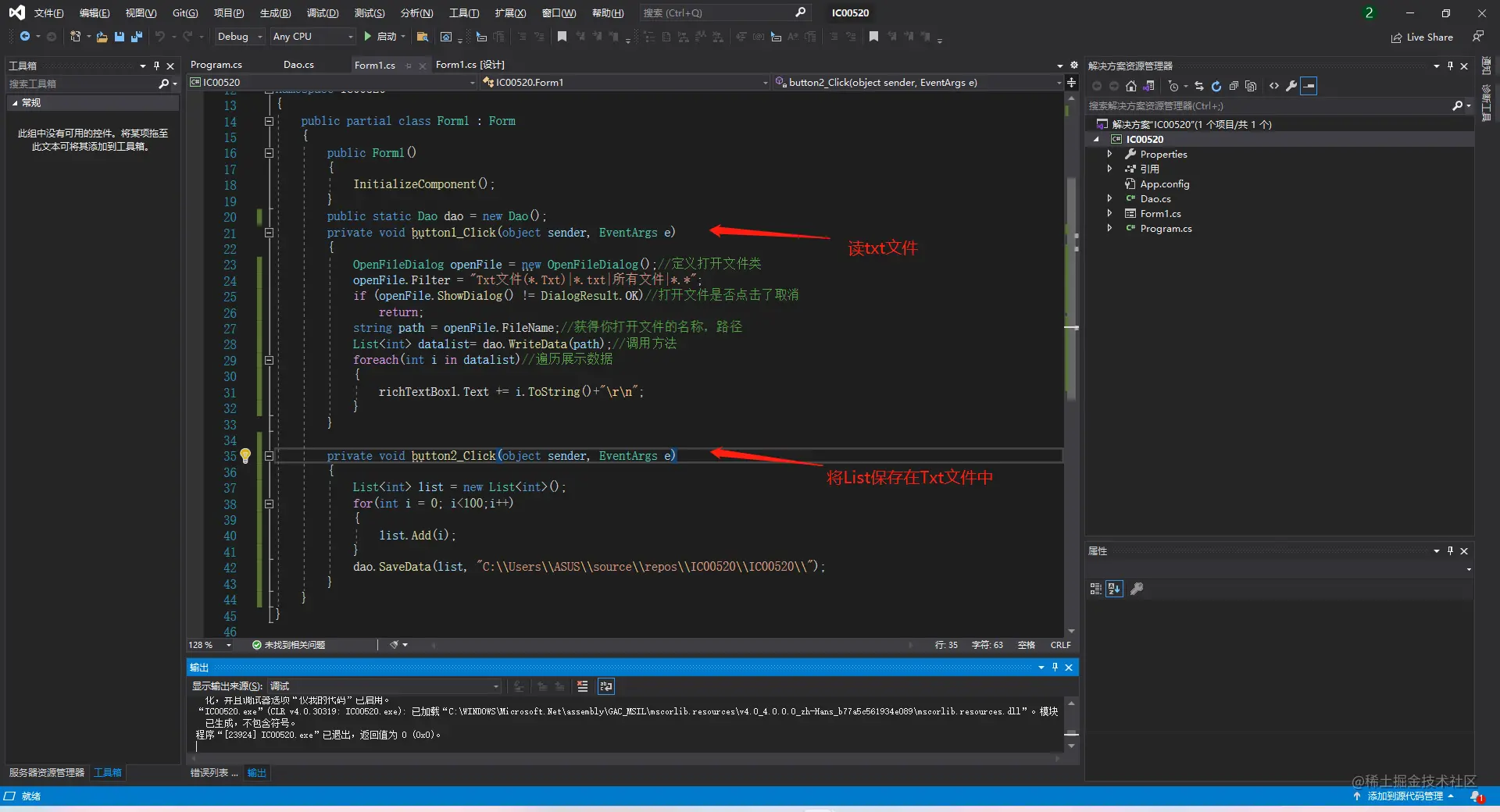Pin the Form1.cs tab
The height and width of the screenshot is (812, 1500).
(x=409, y=66)
